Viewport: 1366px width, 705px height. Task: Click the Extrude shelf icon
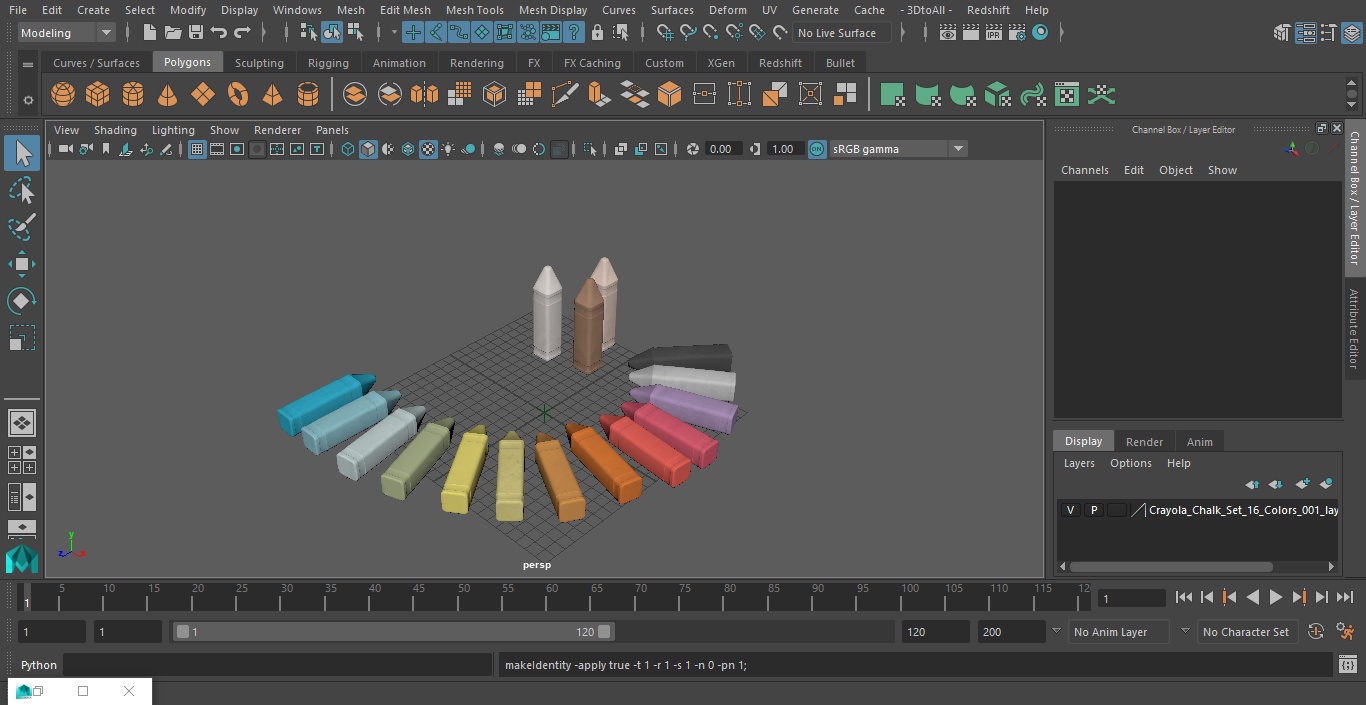click(599, 95)
